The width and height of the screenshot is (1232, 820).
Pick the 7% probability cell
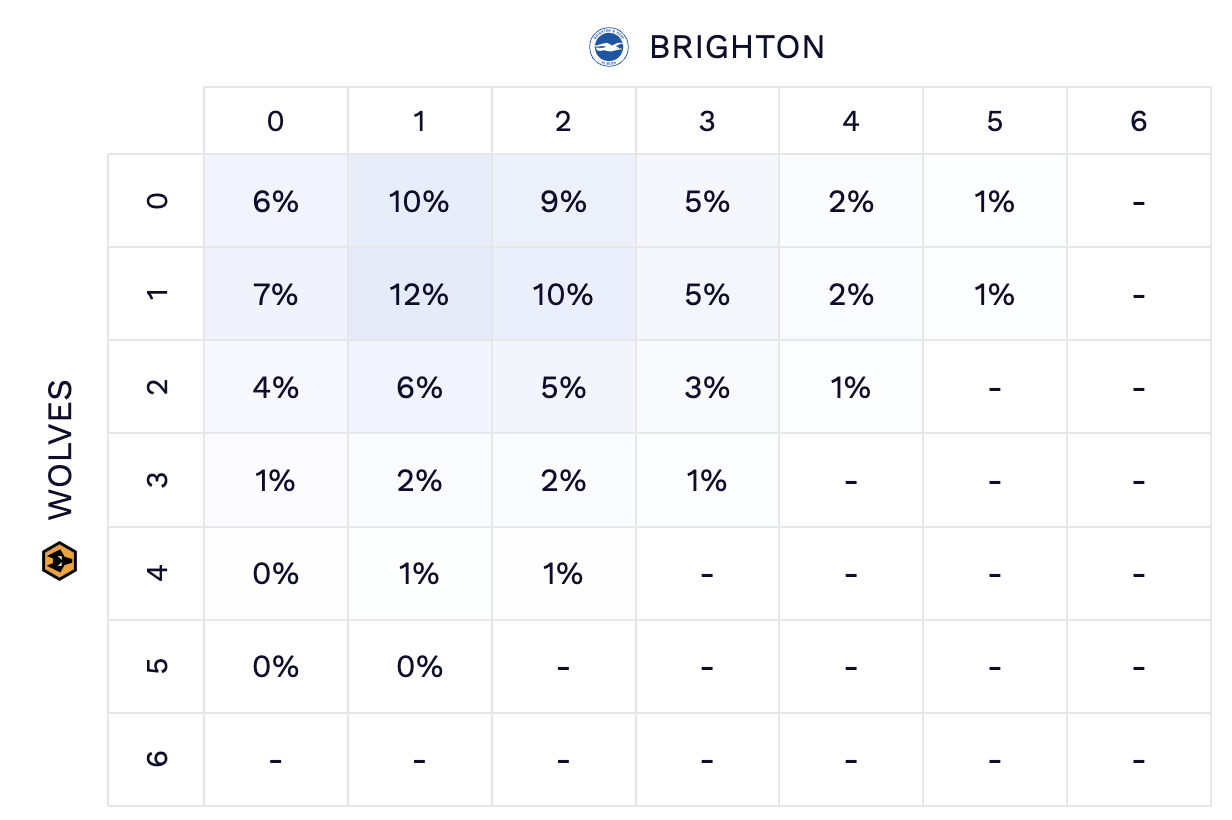(275, 295)
